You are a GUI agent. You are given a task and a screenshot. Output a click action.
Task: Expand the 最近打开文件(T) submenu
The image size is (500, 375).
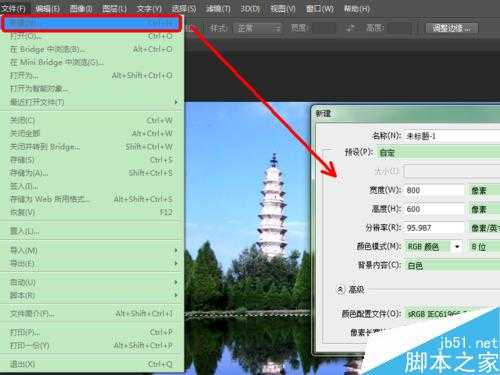point(92,102)
